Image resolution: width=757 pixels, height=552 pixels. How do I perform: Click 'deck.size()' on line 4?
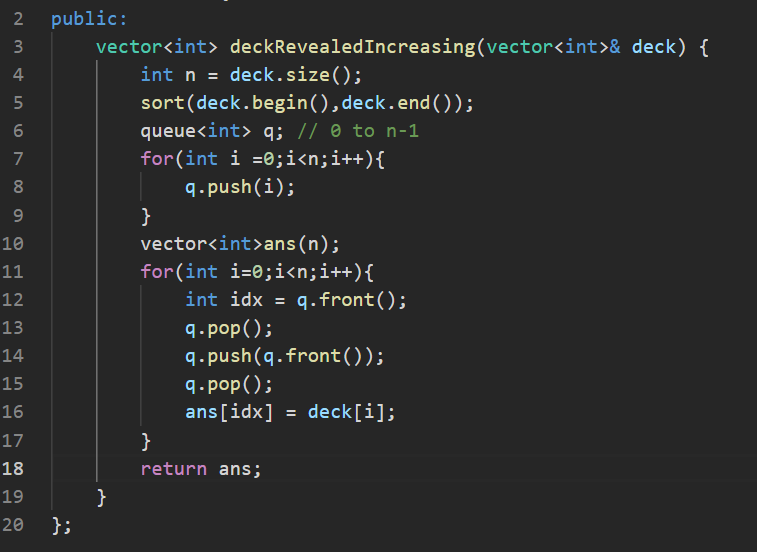pyautogui.click(x=295, y=75)
